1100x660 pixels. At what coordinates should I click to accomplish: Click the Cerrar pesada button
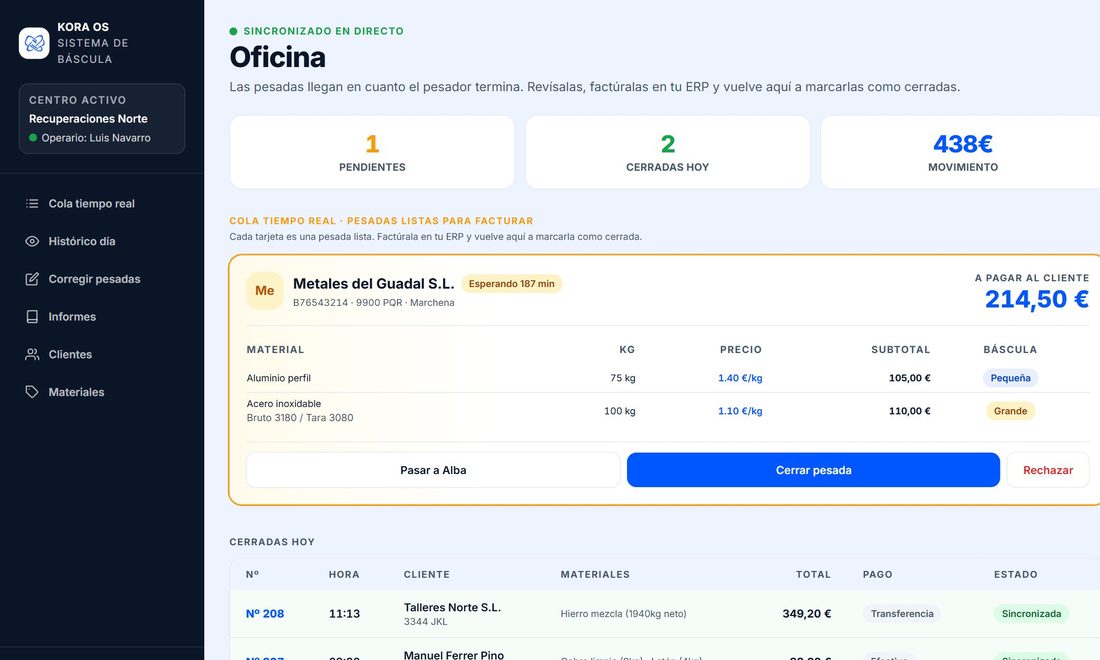(813, 470)
